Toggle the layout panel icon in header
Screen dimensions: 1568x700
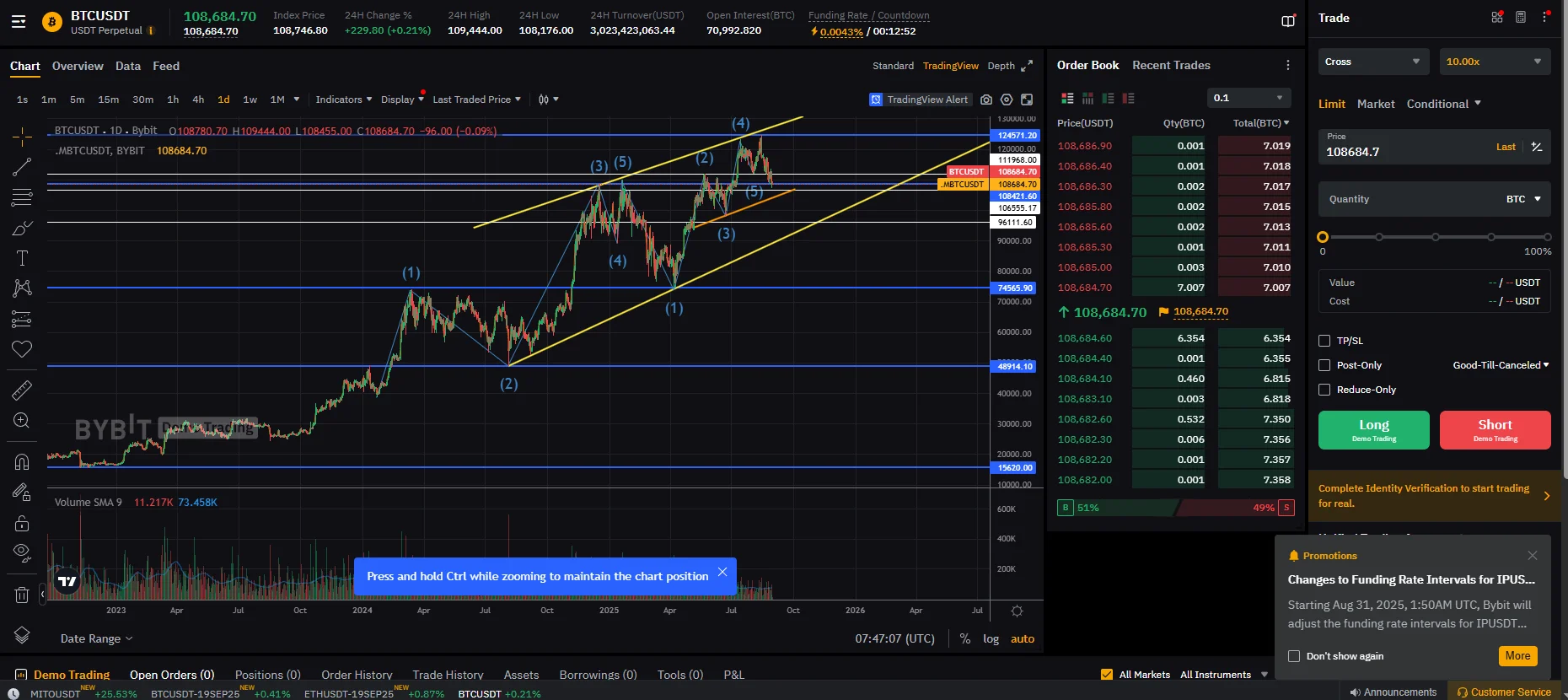pyautogui.click(x=1288, y=21)
